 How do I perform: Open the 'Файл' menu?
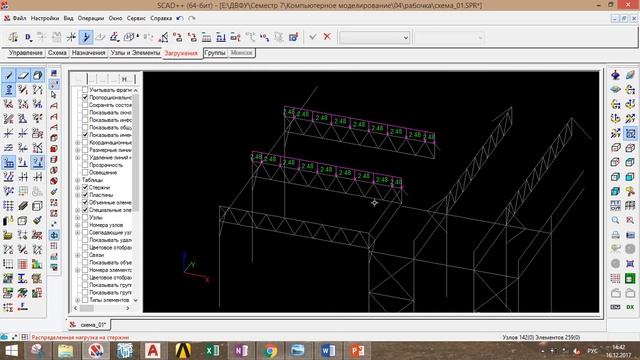[19, 18]
